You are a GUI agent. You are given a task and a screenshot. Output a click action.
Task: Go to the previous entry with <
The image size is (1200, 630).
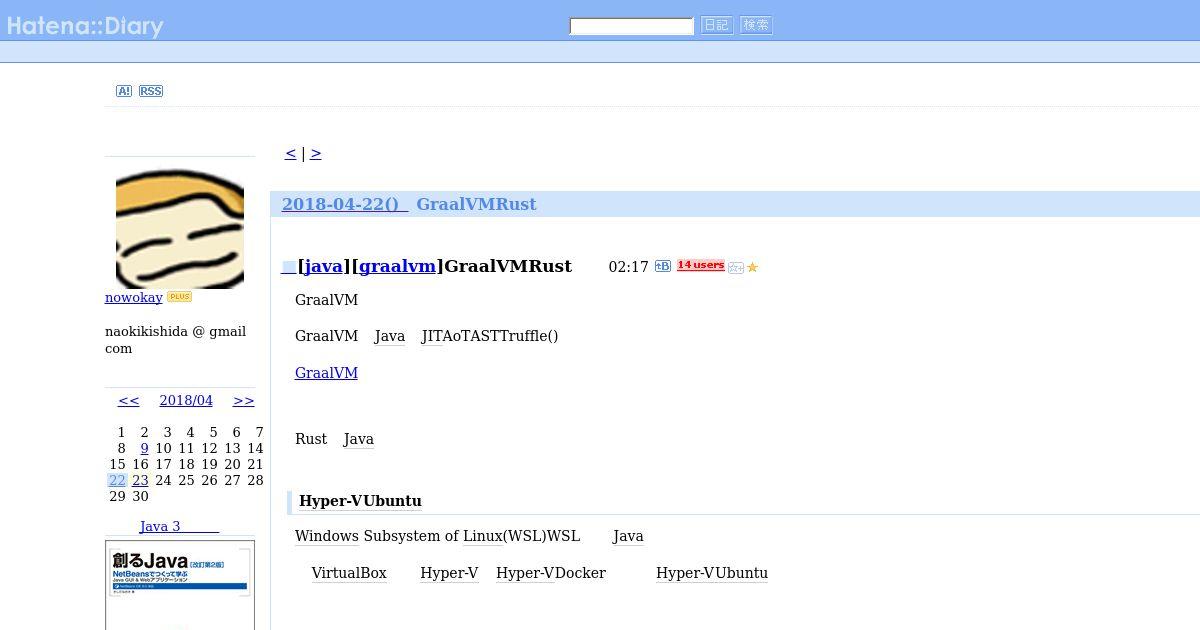pyautogui.click(x=290, y=153)
